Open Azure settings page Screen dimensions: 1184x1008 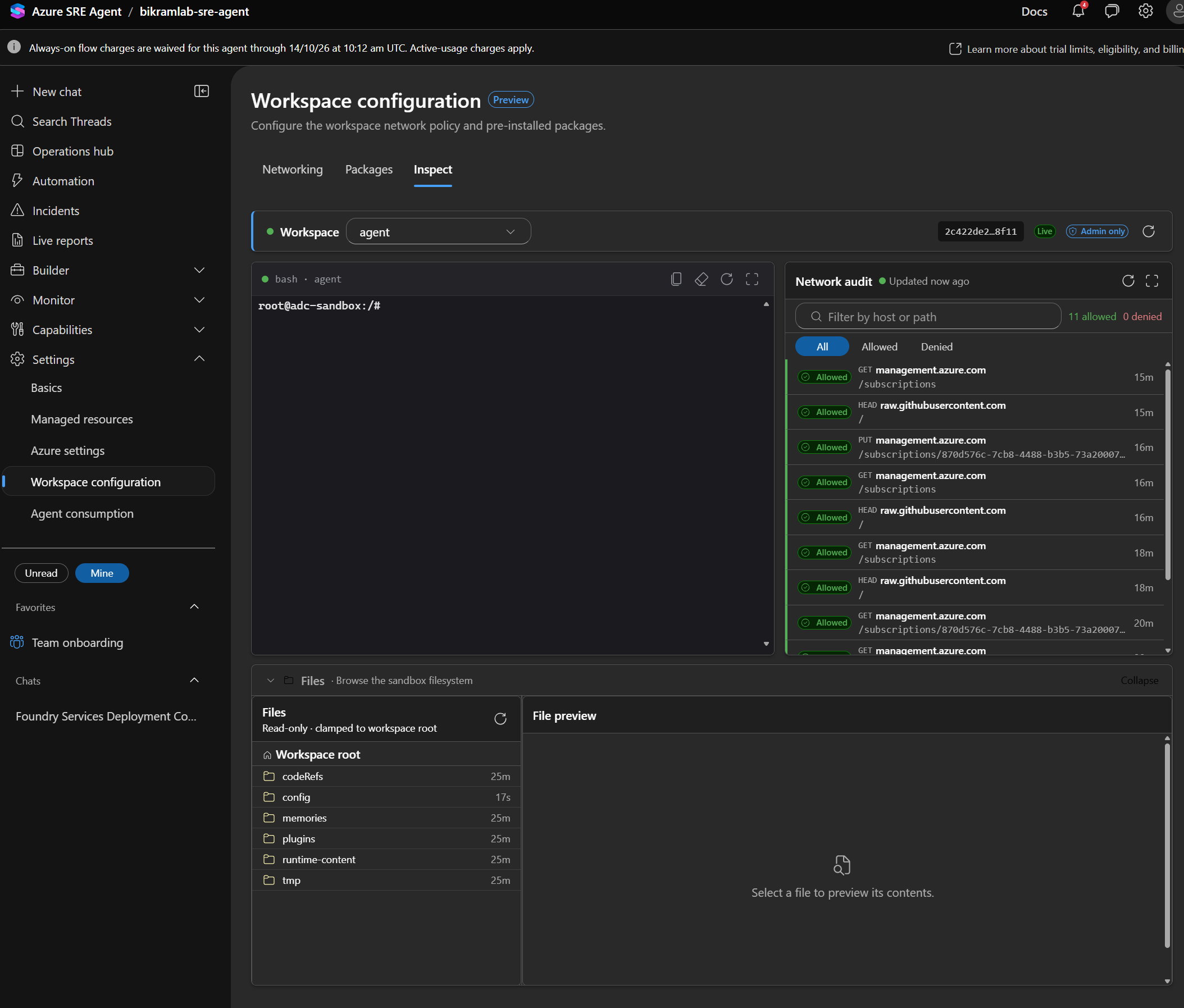tap(67, 450)
